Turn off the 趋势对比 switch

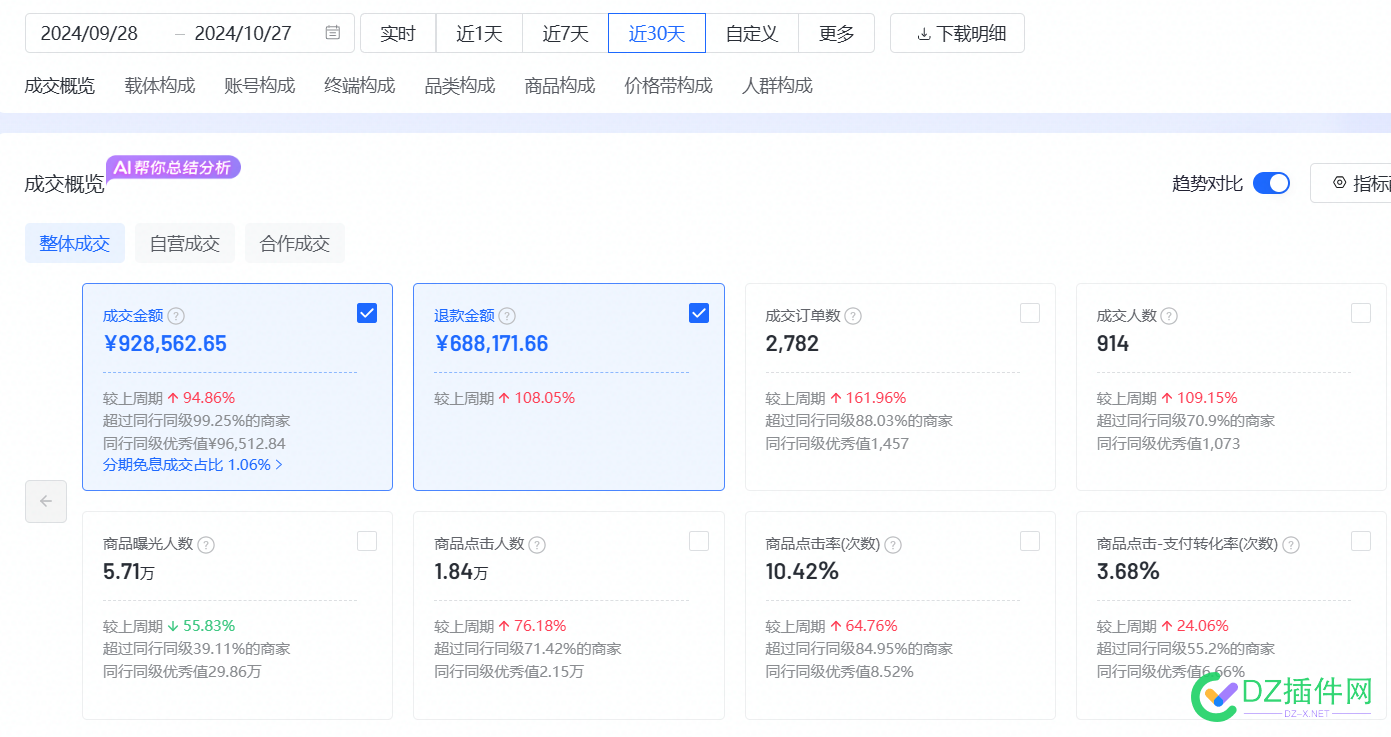pos(1271,183)
